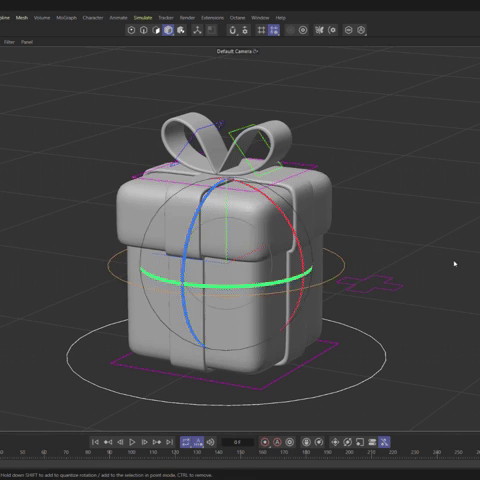Toggle Position keying arrows icon

point(335,442)
